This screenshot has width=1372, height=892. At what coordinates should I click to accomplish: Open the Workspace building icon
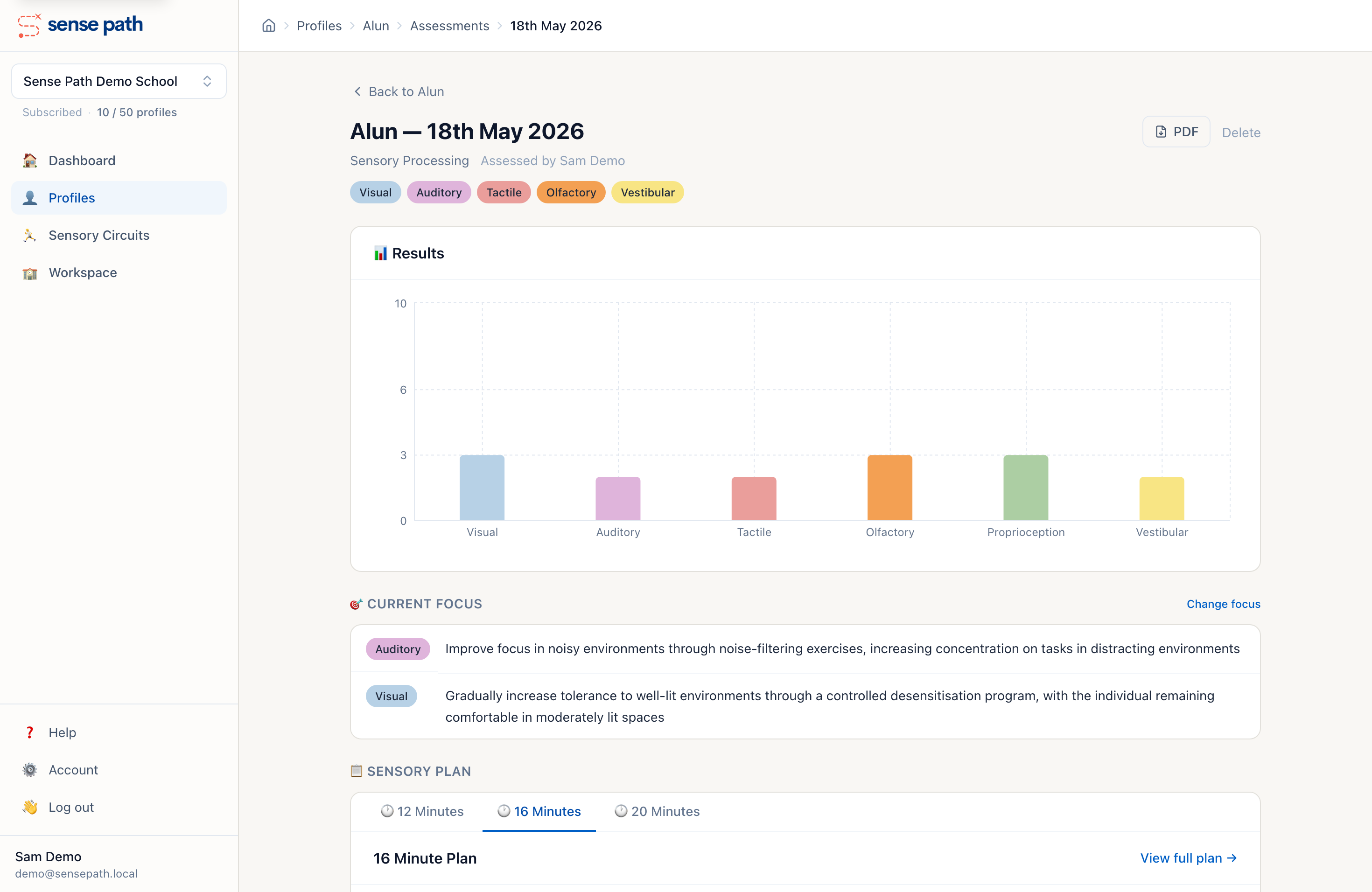(30, 272)
